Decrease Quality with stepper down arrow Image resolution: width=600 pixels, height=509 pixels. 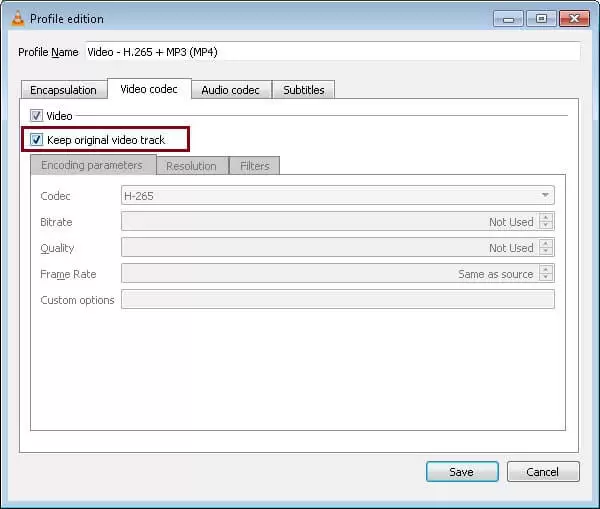click(546, 251)
